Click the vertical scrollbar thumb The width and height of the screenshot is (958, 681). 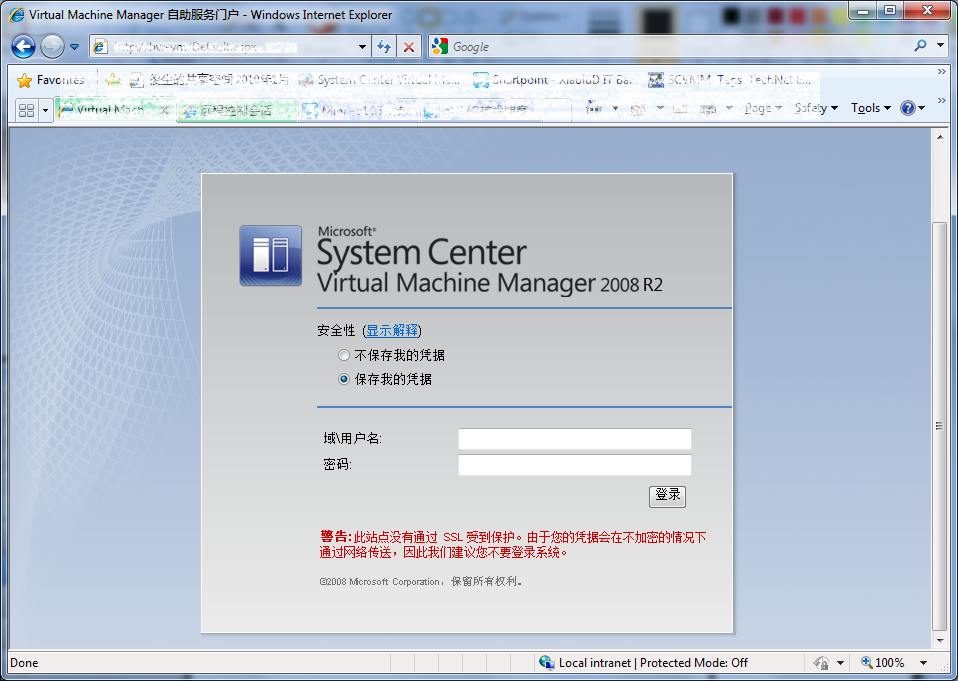tap(940, 426)
